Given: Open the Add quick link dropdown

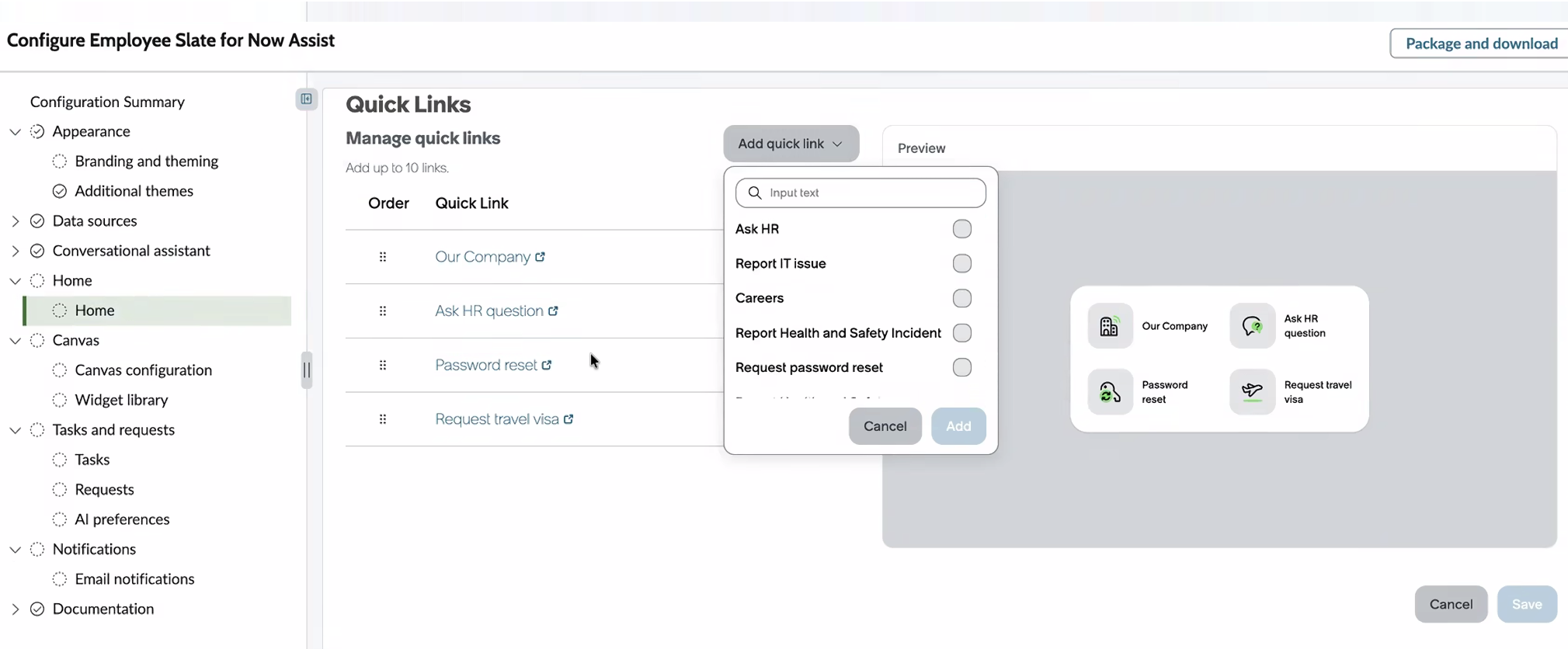Looking at the screenshot, I should click(x=791, y=144).
